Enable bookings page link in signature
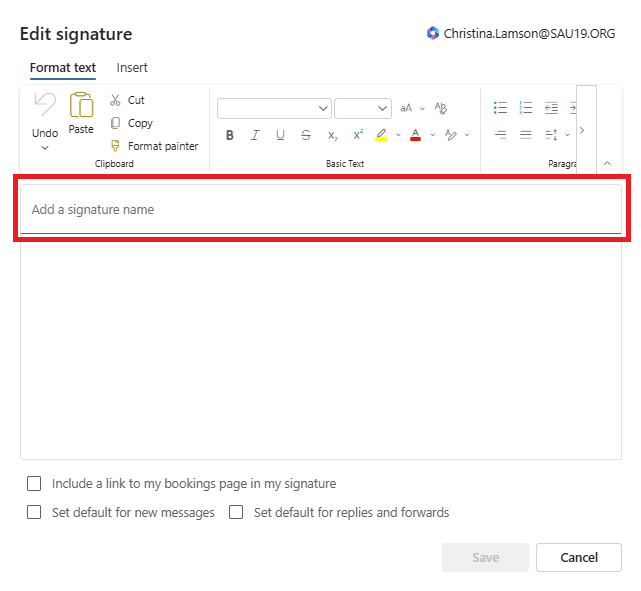The image size is (641, 591). click(x=35, y=484)
